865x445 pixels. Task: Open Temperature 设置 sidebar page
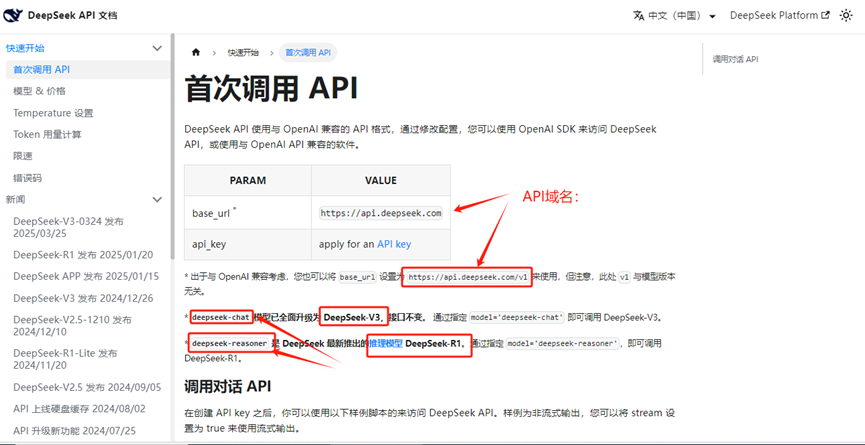tap(54, 113)
